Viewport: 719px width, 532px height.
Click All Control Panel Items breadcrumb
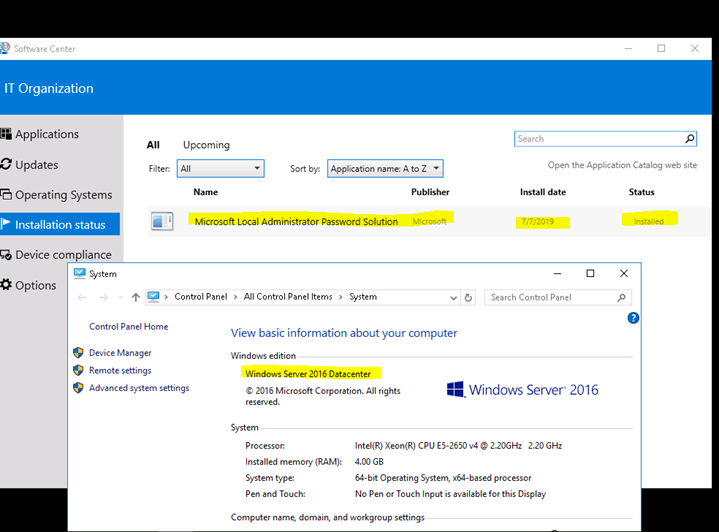click(288, 297)
